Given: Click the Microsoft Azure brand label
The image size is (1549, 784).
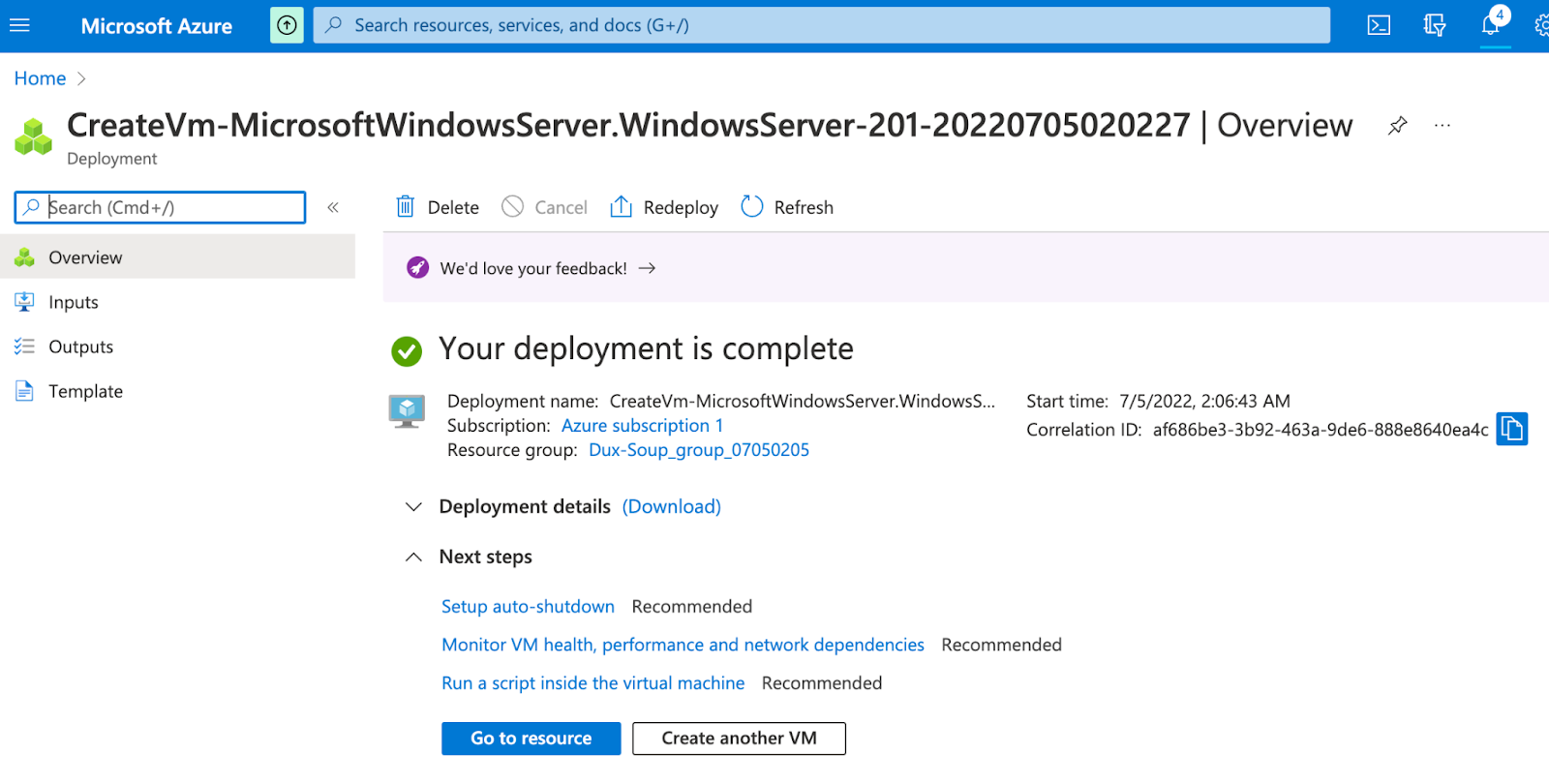Looking at the screenshot, I should click(x=157, y=26).
